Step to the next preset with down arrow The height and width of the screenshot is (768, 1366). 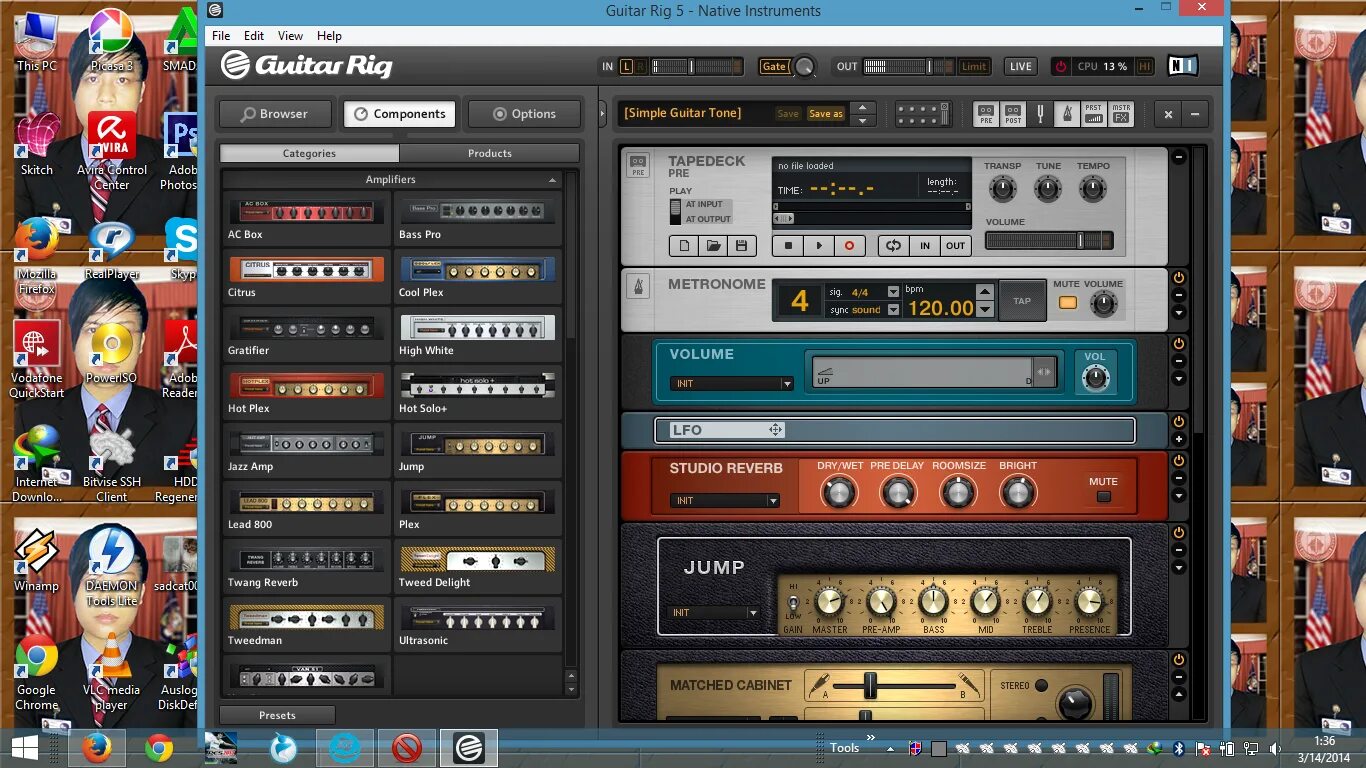tap(863, 120)
